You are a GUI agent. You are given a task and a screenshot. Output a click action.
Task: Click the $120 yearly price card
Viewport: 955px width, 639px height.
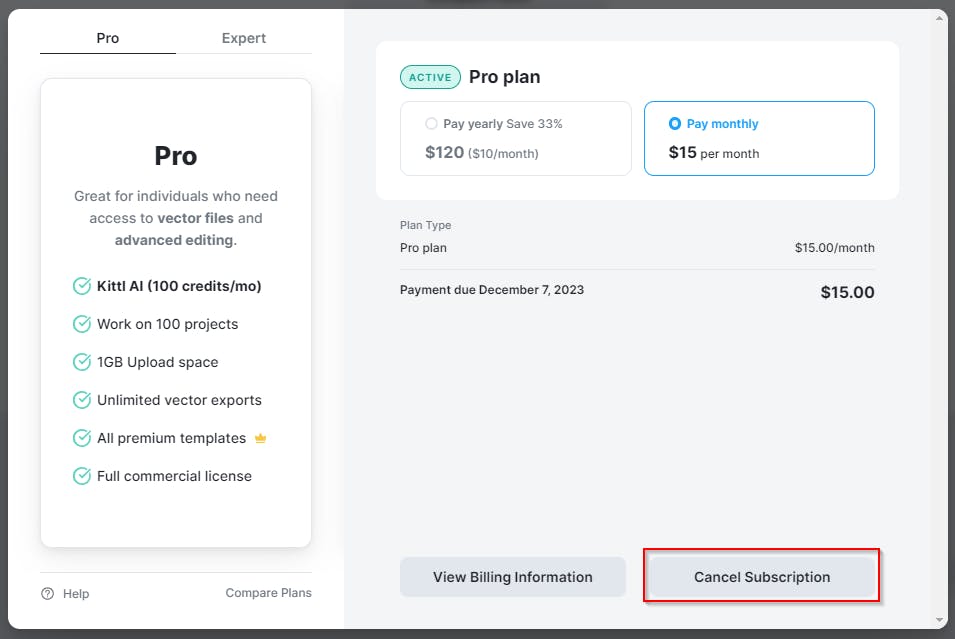pyautogui.click(x=515, y=138)
